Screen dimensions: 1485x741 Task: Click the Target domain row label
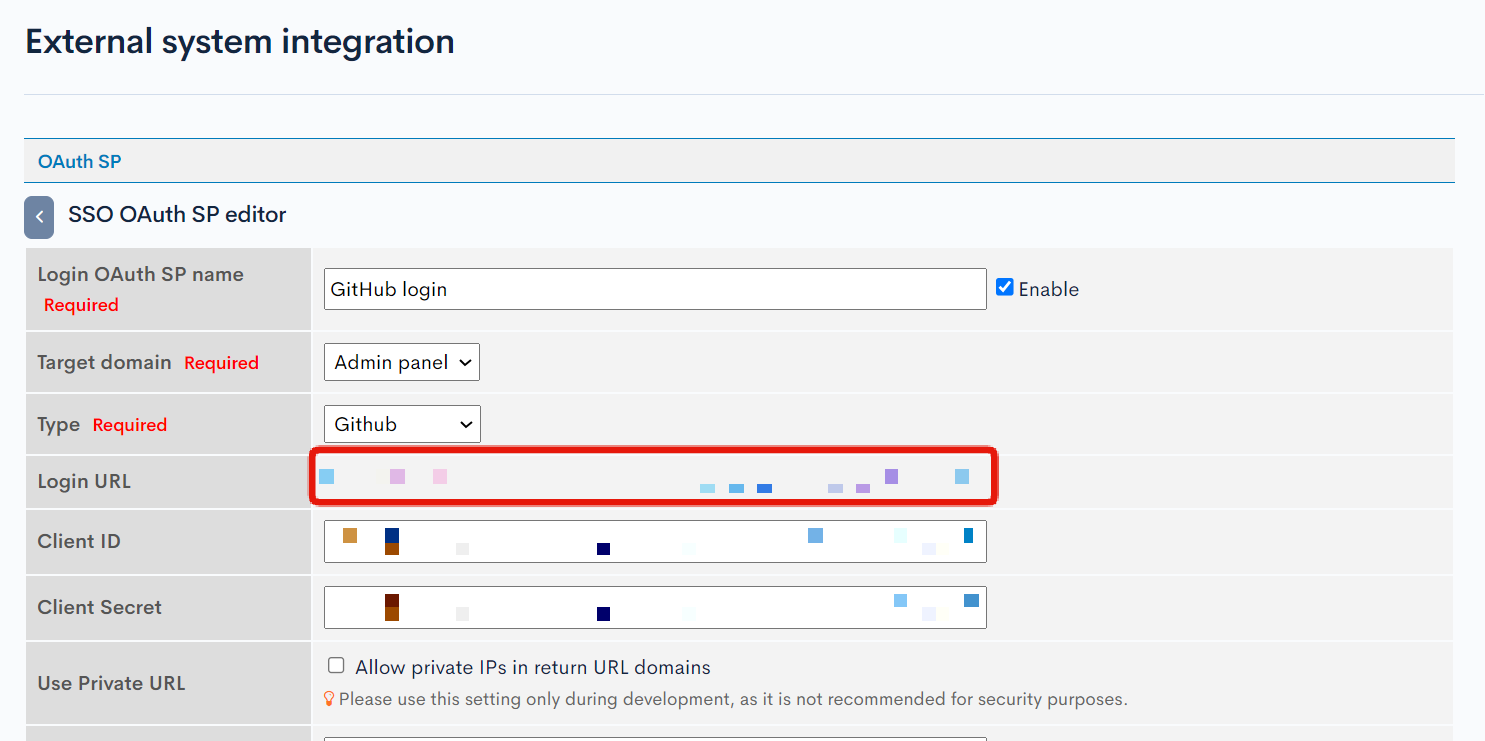click(x=104, y=362)
